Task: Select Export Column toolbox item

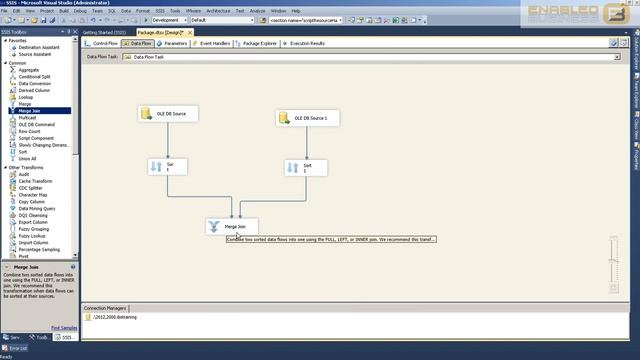Action: click(33, 222)
